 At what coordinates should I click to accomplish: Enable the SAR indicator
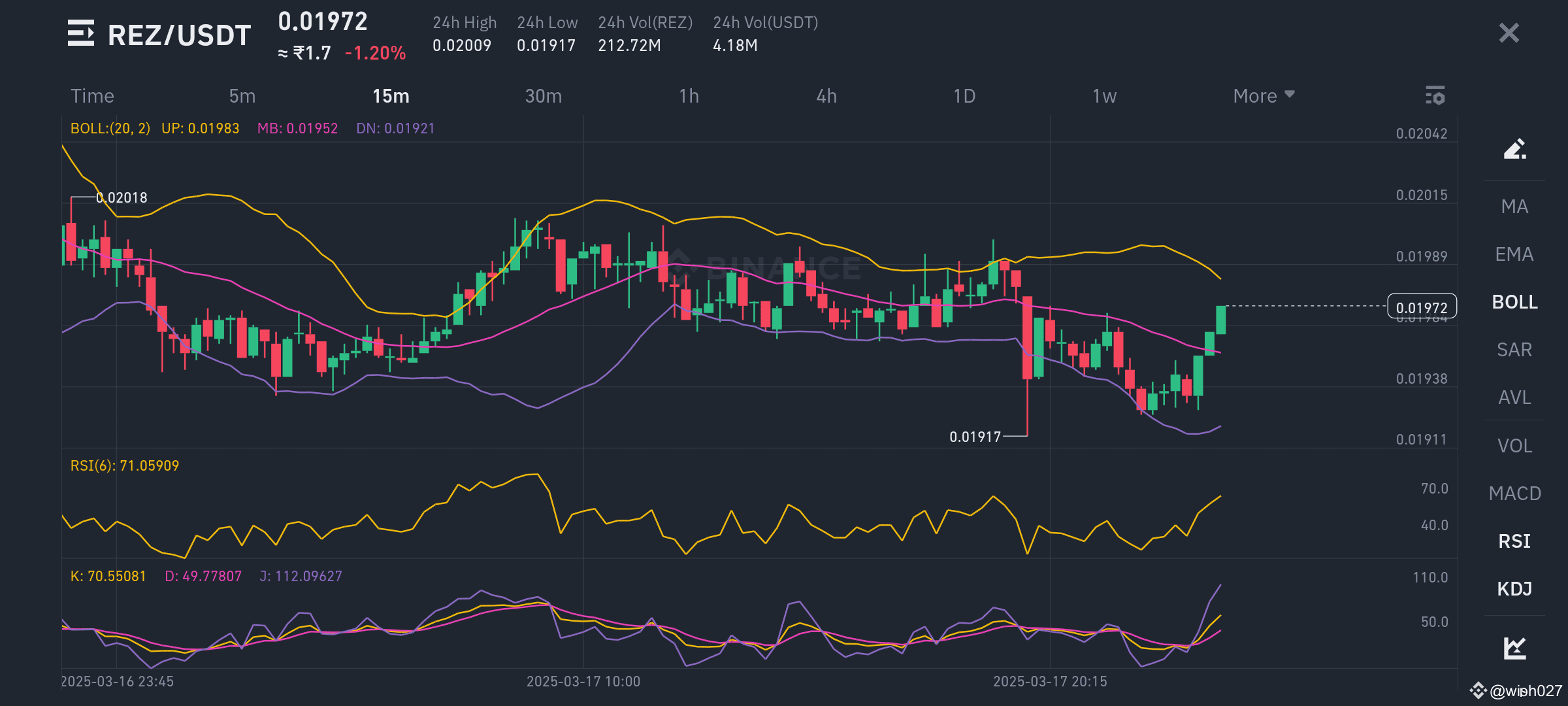(x=1514, y=350)
